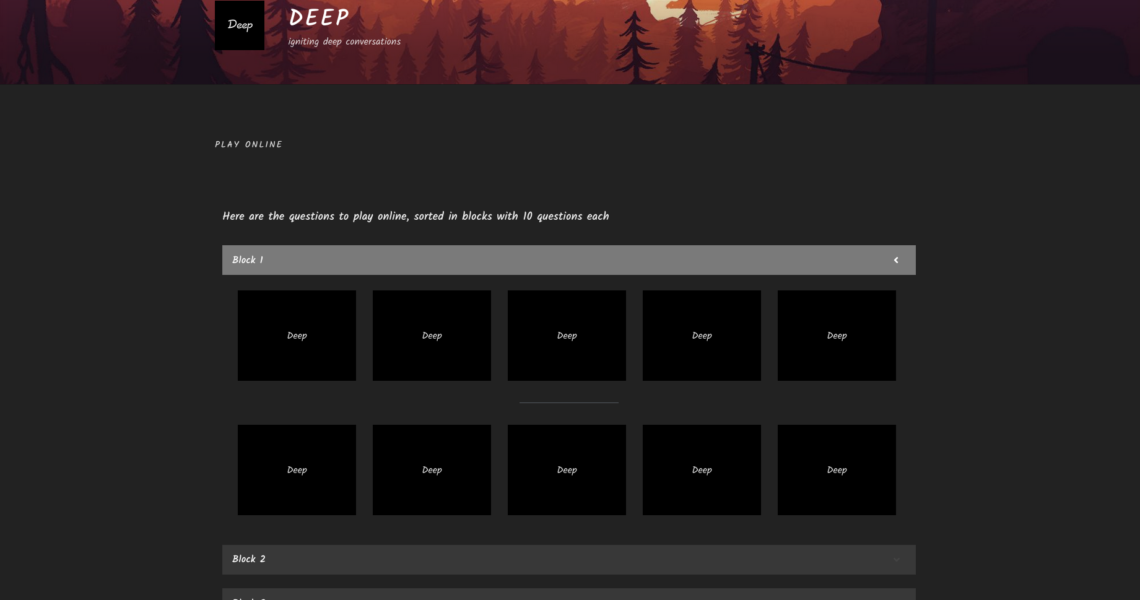This screenshot has width=1140, height=600.
Task: Click the arrow on Block 2 bar
Action: click(896, 559)
